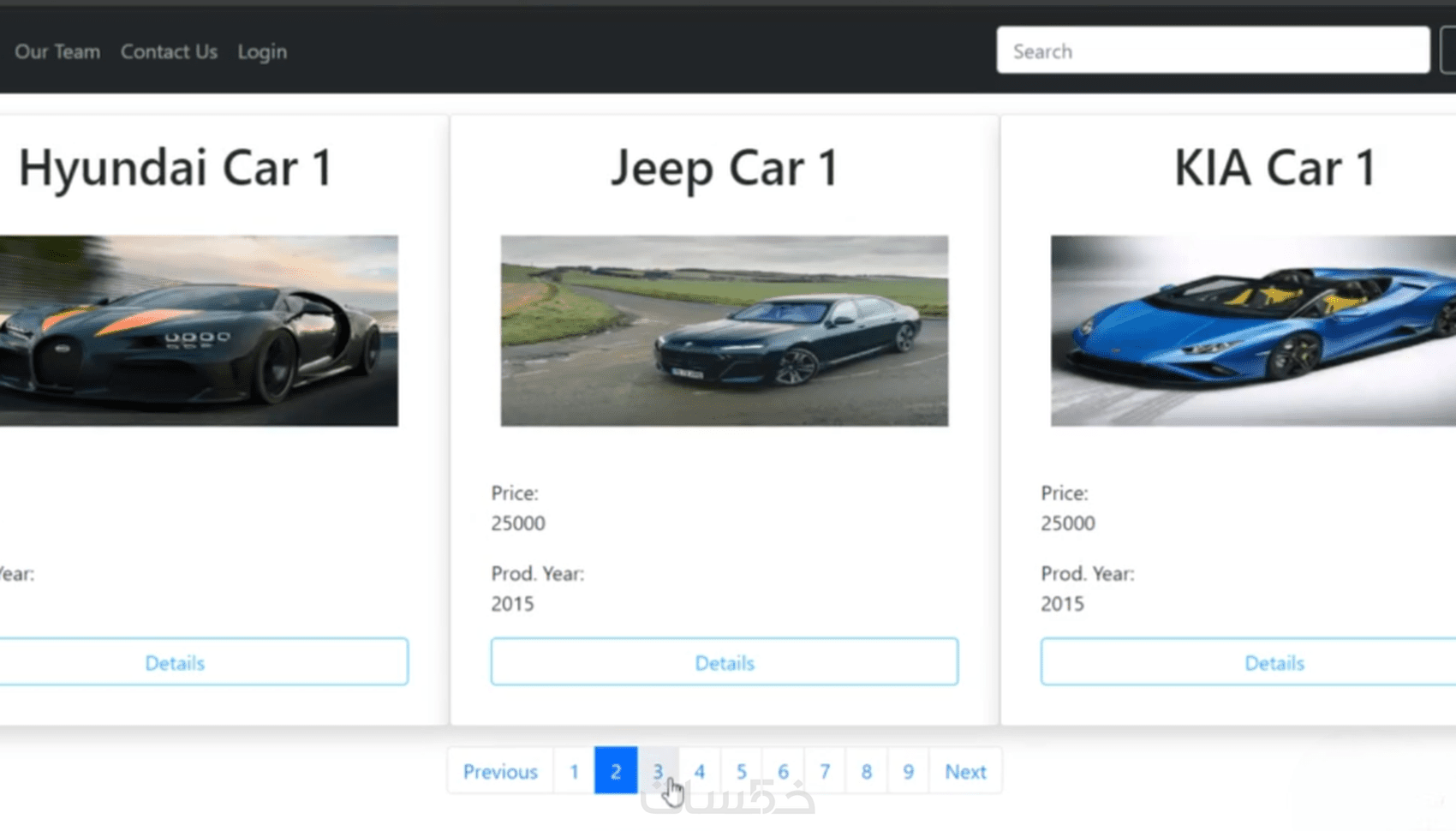Click the KIA Car 1 title
The image size is (1456, 831).
[1274, 168]
